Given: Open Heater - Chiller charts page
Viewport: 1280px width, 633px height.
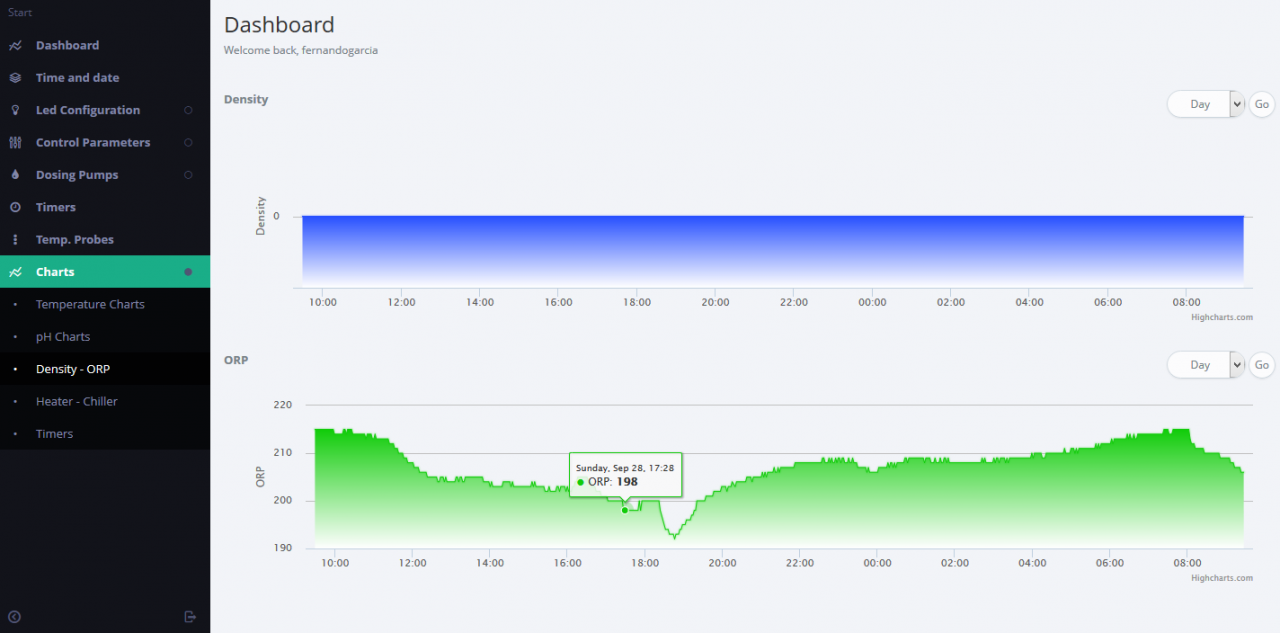Looking at the screenshot, I should click(77, 401).
